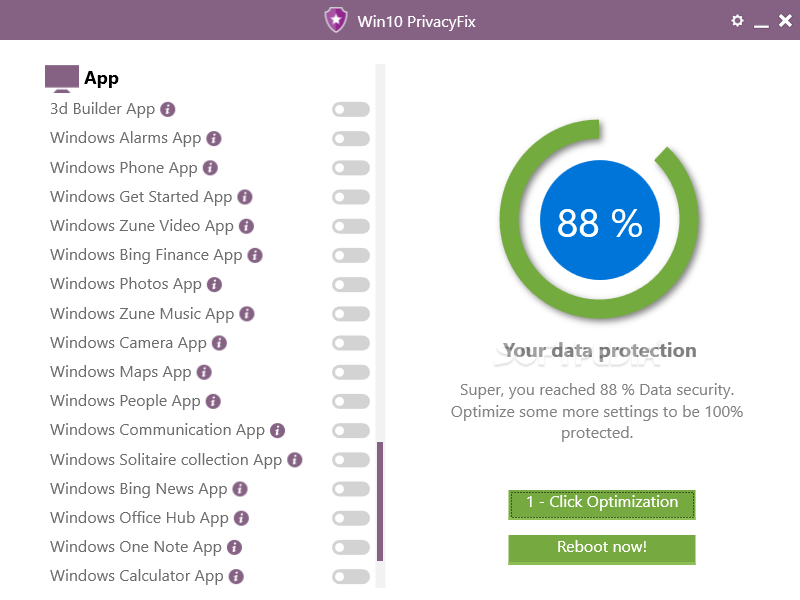Select the Windows Calculator App label
Image resolution: width=800 pixels, height=600 pixels.
[x=137, y=576]
